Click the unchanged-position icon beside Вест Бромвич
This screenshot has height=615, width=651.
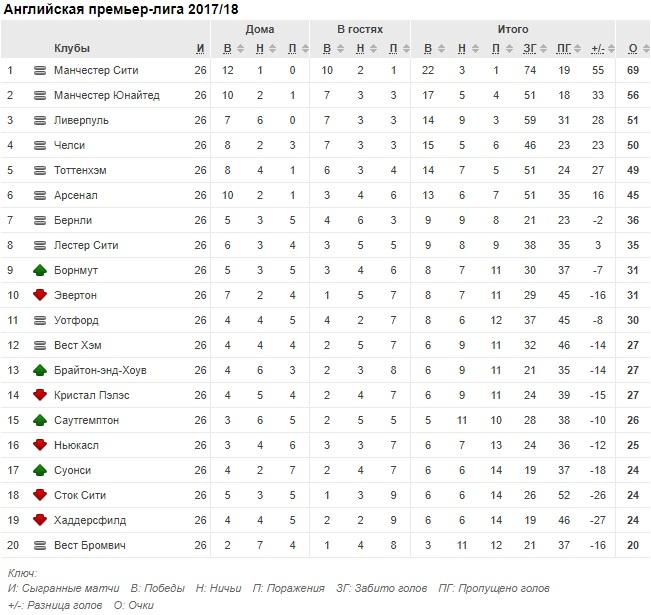point(40,545)
